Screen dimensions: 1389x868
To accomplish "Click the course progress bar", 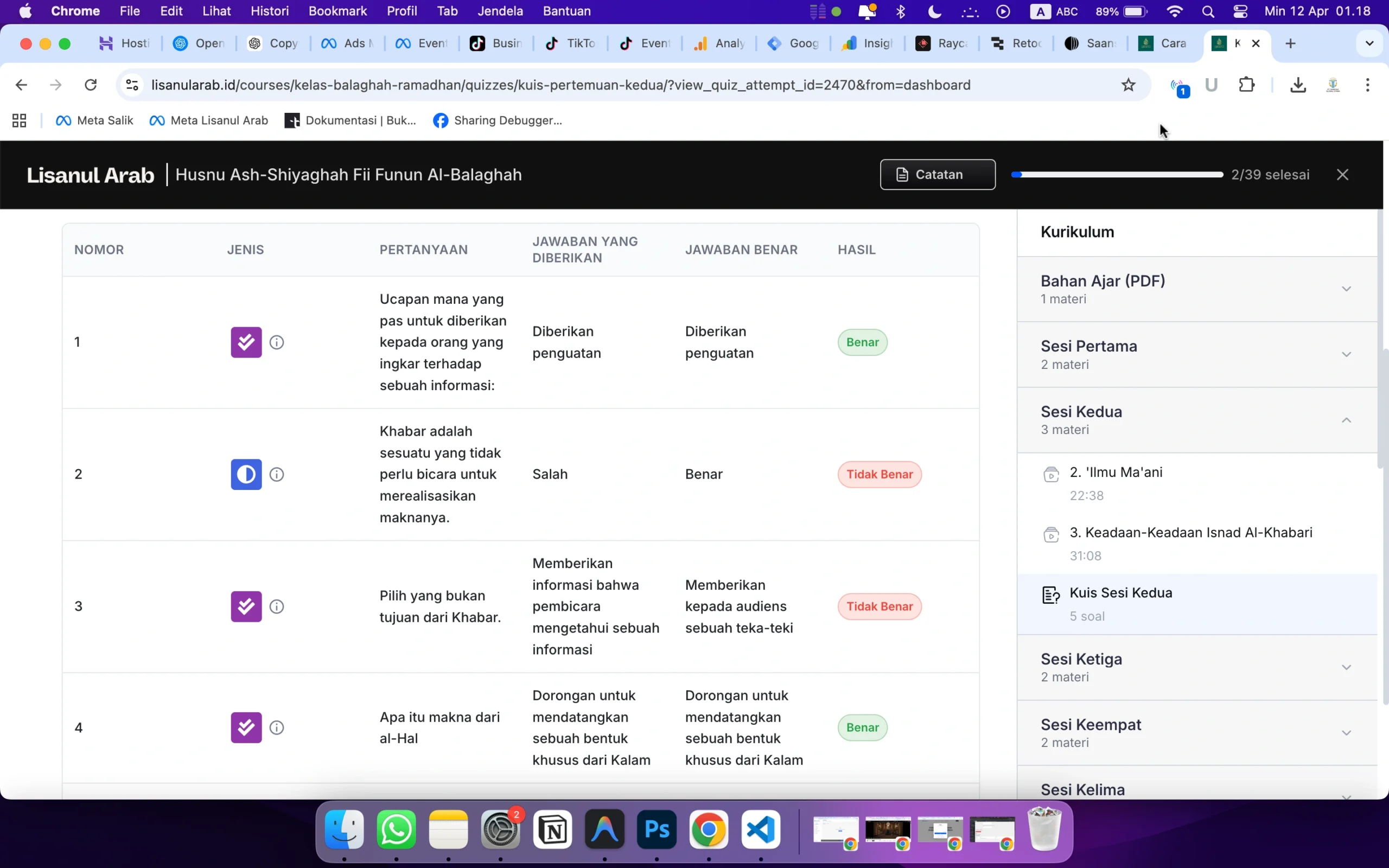I will (1117, 175).
